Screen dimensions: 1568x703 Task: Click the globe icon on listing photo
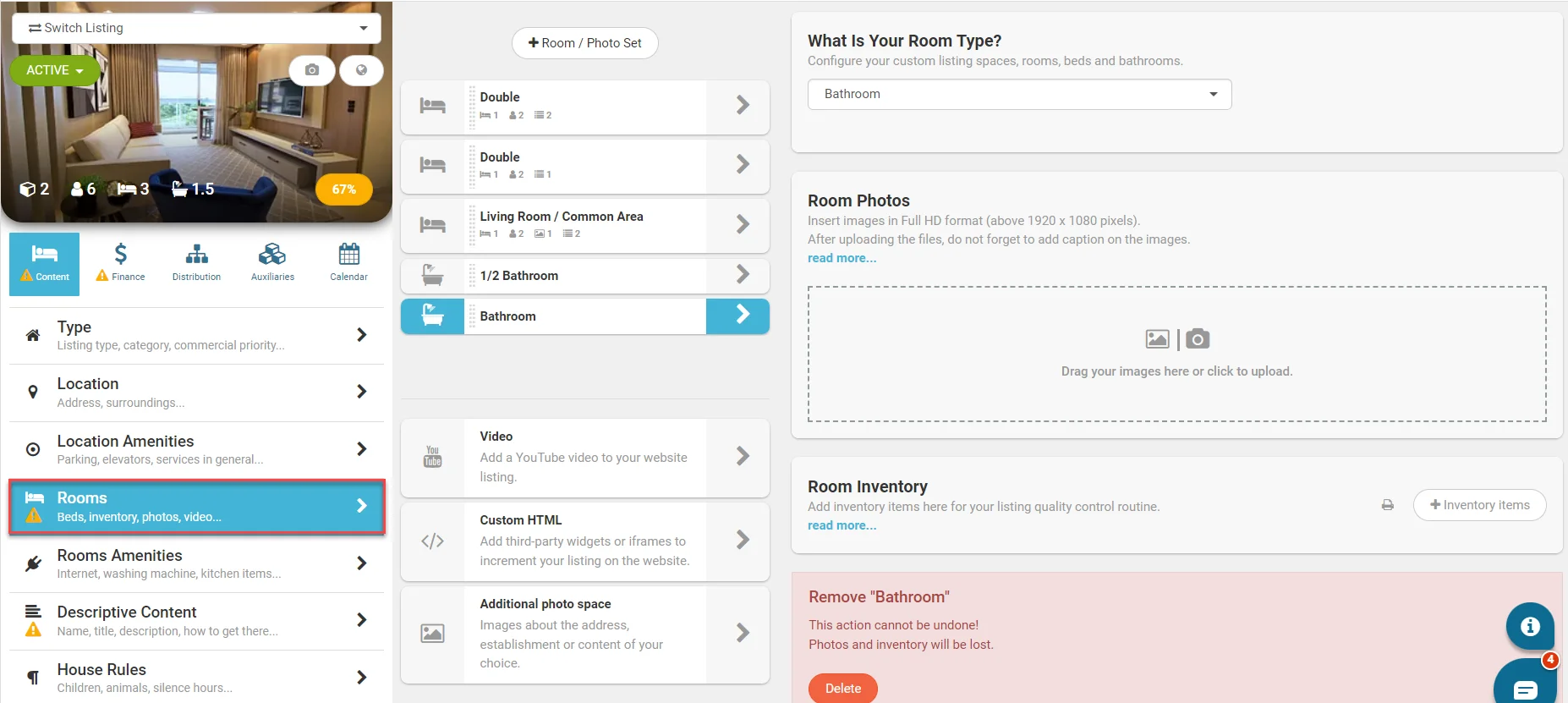point(361,70)
